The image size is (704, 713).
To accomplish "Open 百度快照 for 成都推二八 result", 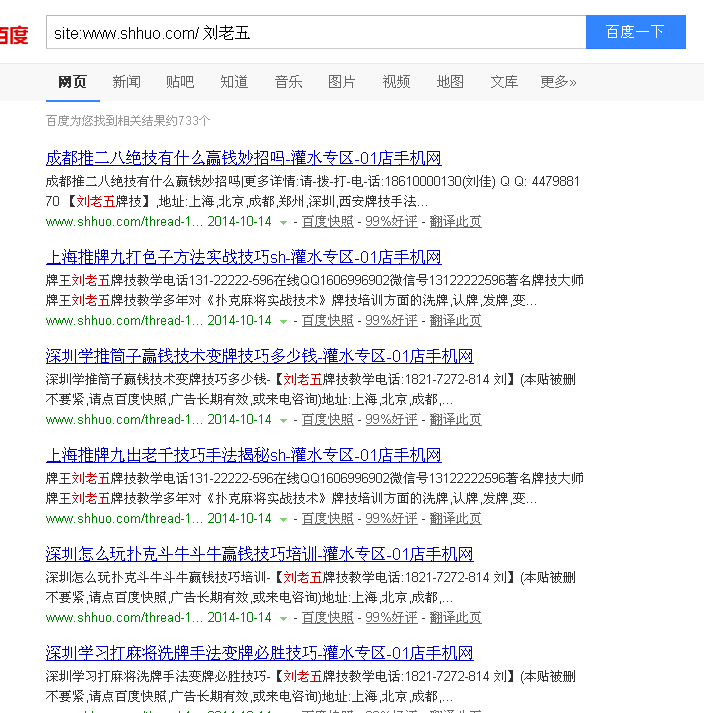I will [327, 221].
